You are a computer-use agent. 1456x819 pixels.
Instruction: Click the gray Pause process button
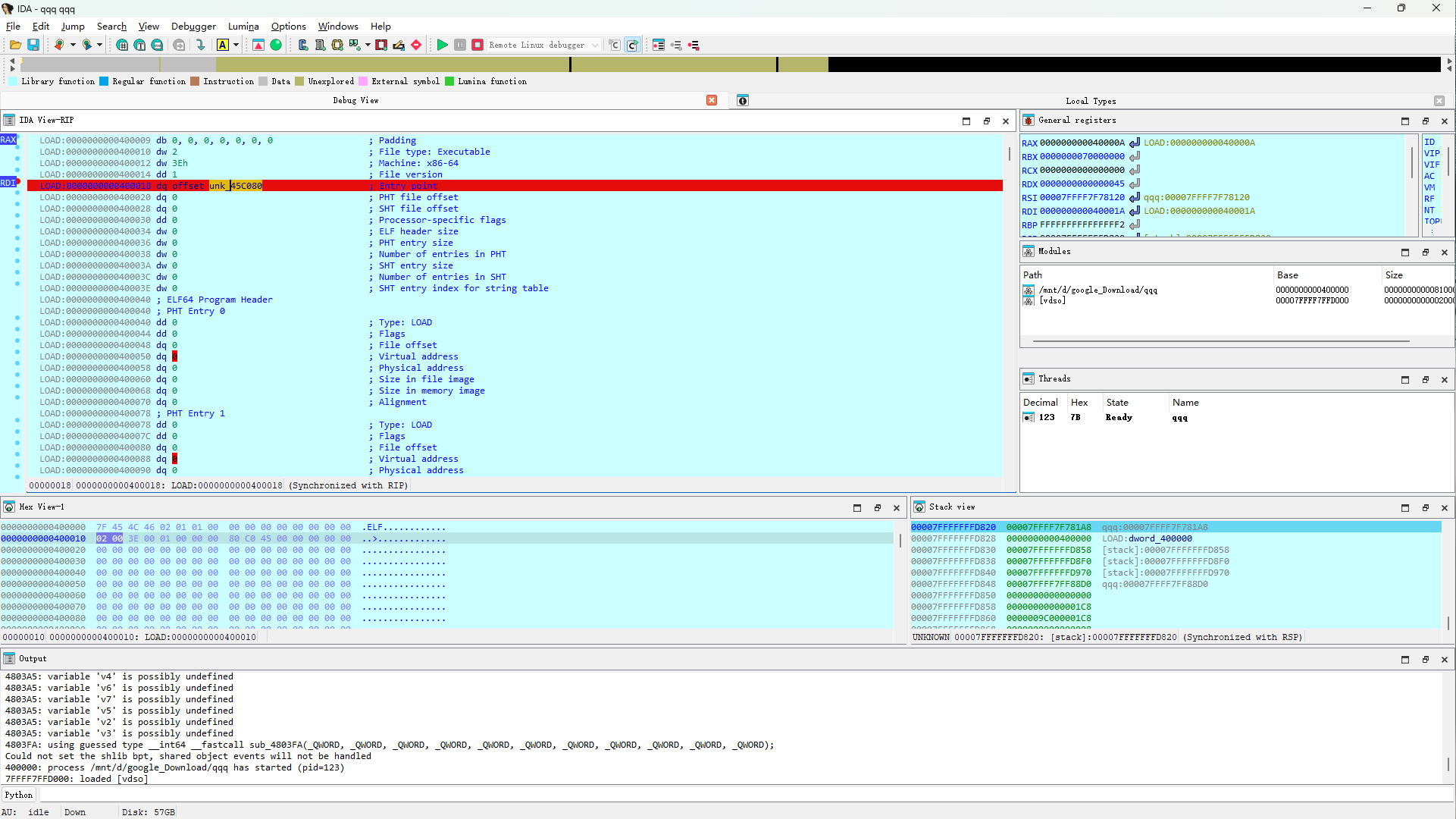(460, 45)
